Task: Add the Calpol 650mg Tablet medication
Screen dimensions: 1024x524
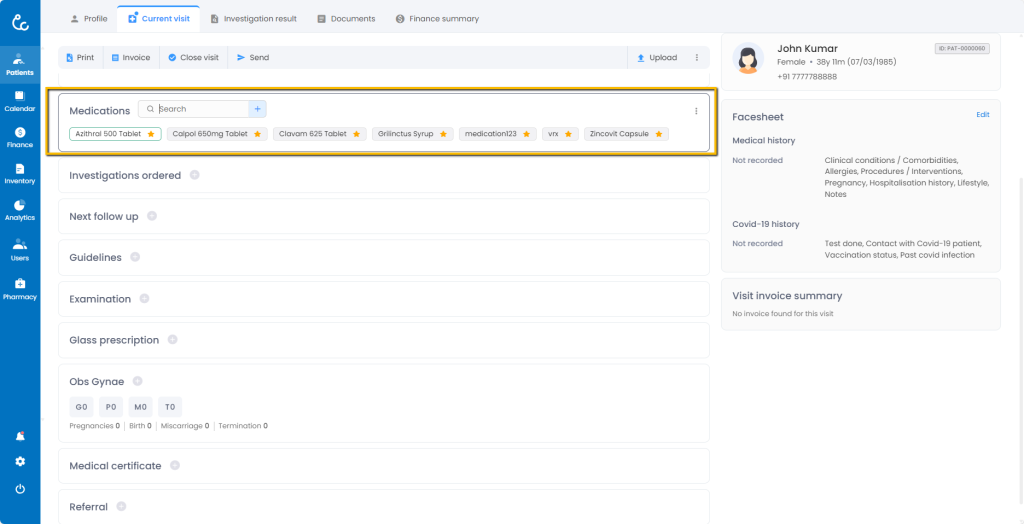Action: pyautogui.click(x=210, y=134)
